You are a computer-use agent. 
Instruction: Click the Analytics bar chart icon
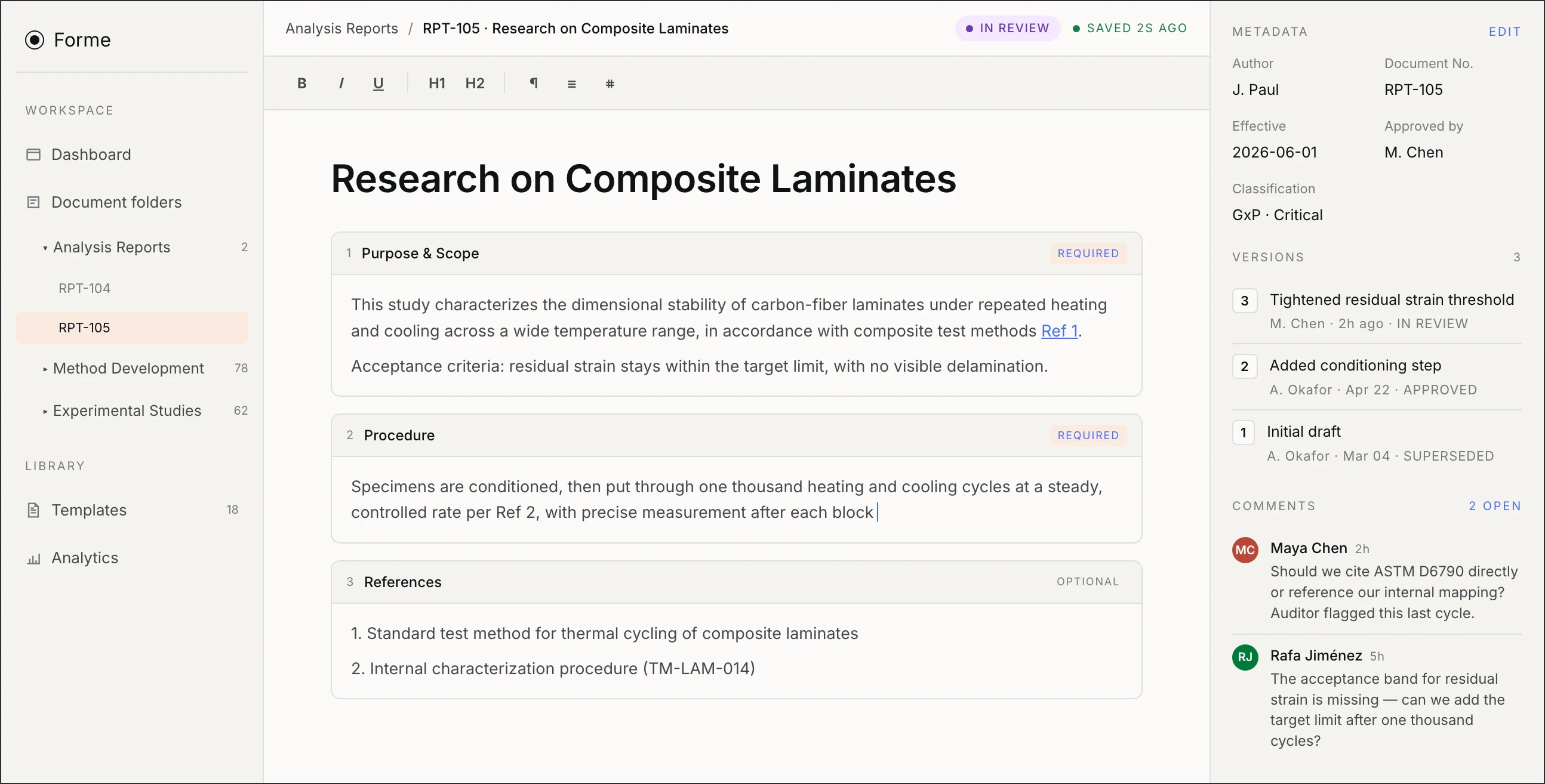[x=33, y=559]
